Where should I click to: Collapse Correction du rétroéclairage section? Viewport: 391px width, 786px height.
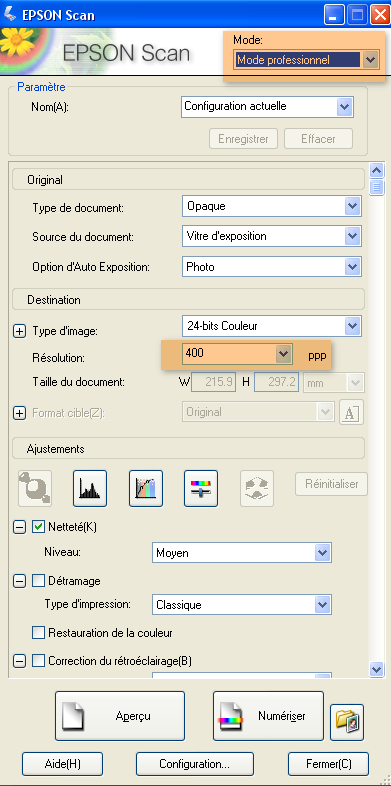(x=19, y=661)
